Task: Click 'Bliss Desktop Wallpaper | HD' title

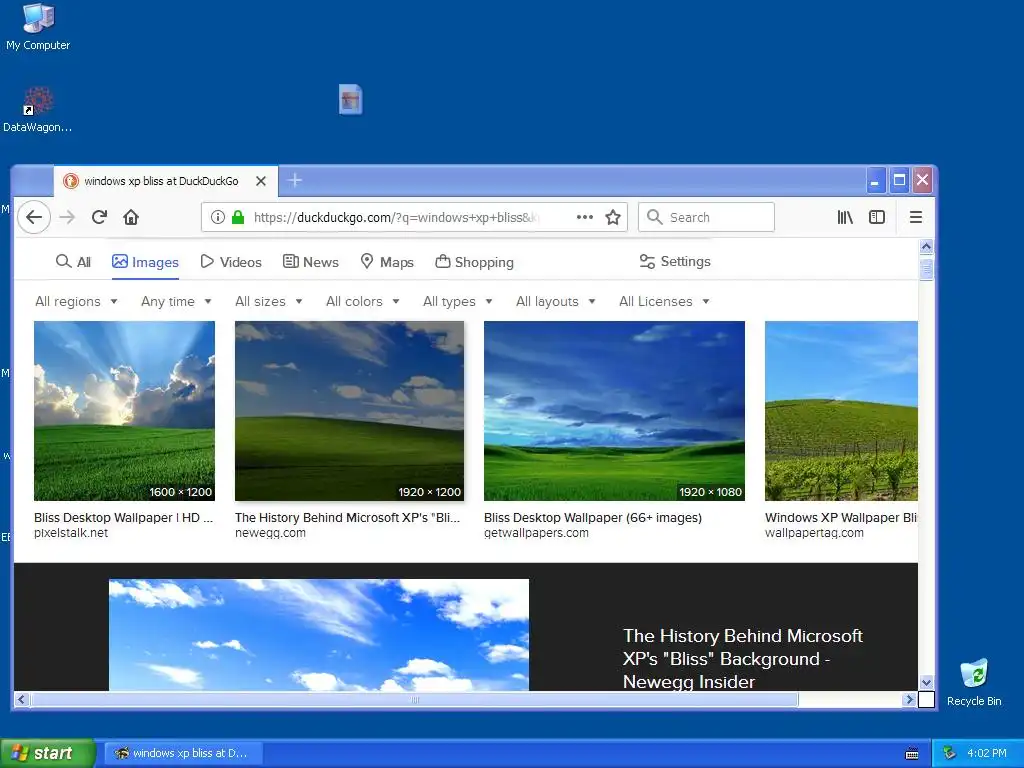Action: click(x=123, y=517)
